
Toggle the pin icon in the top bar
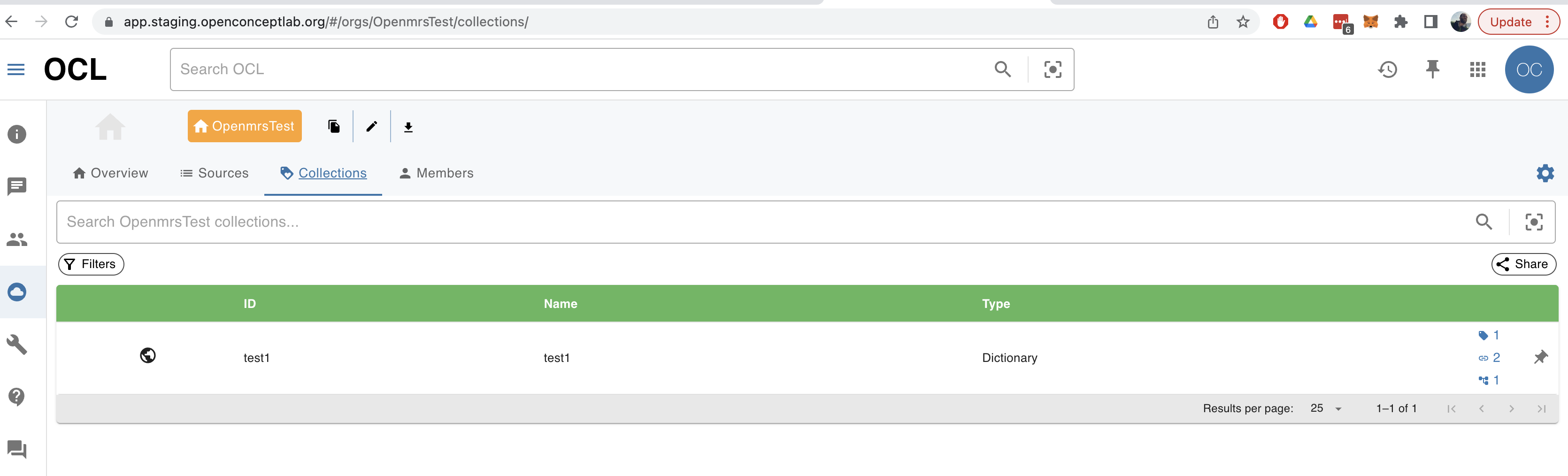point(1433,69)
